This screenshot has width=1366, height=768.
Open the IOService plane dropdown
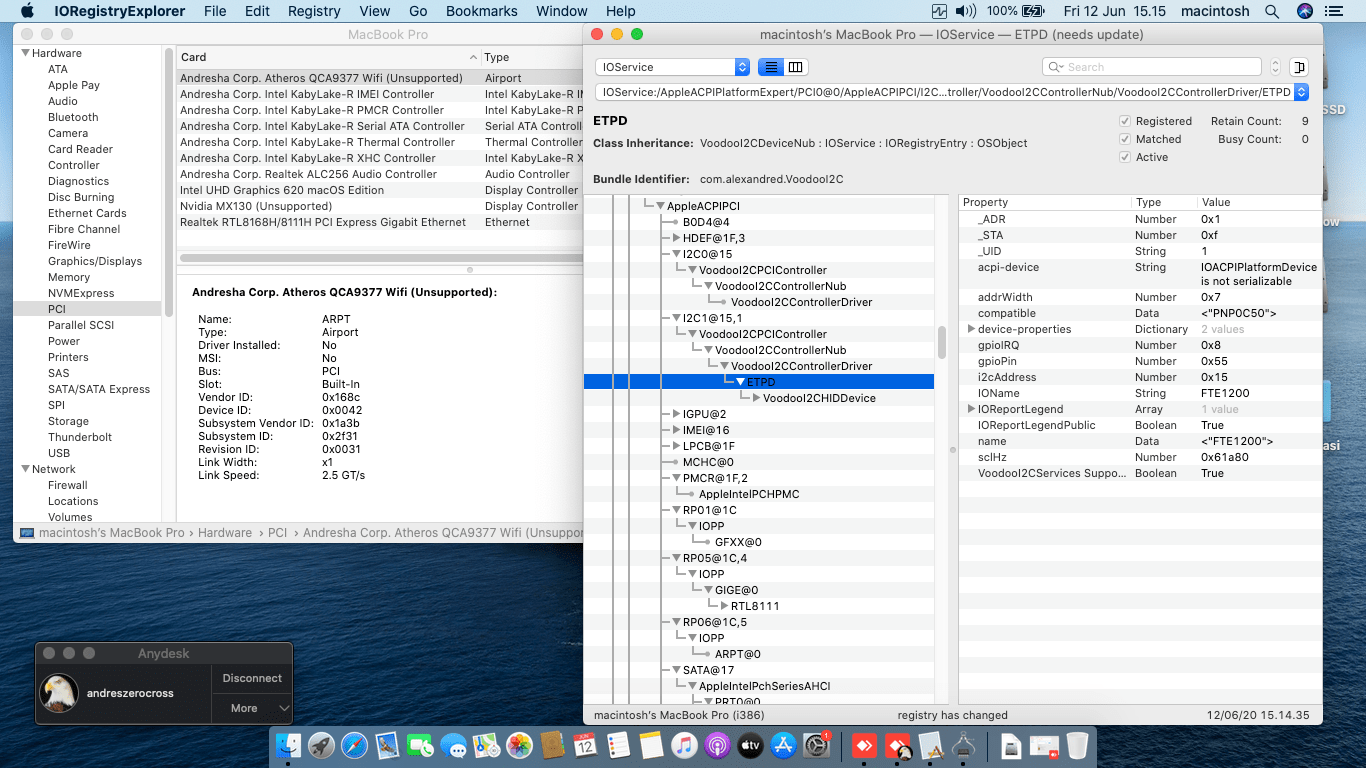[x=672, y=67]
